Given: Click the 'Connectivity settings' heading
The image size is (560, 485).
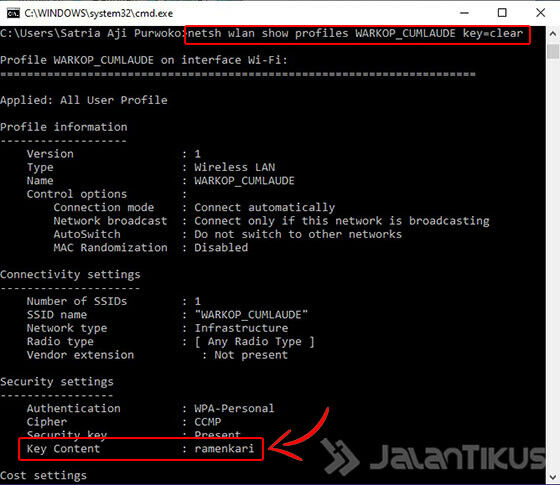Looking at the screenshot, I should tap(70, 275).
